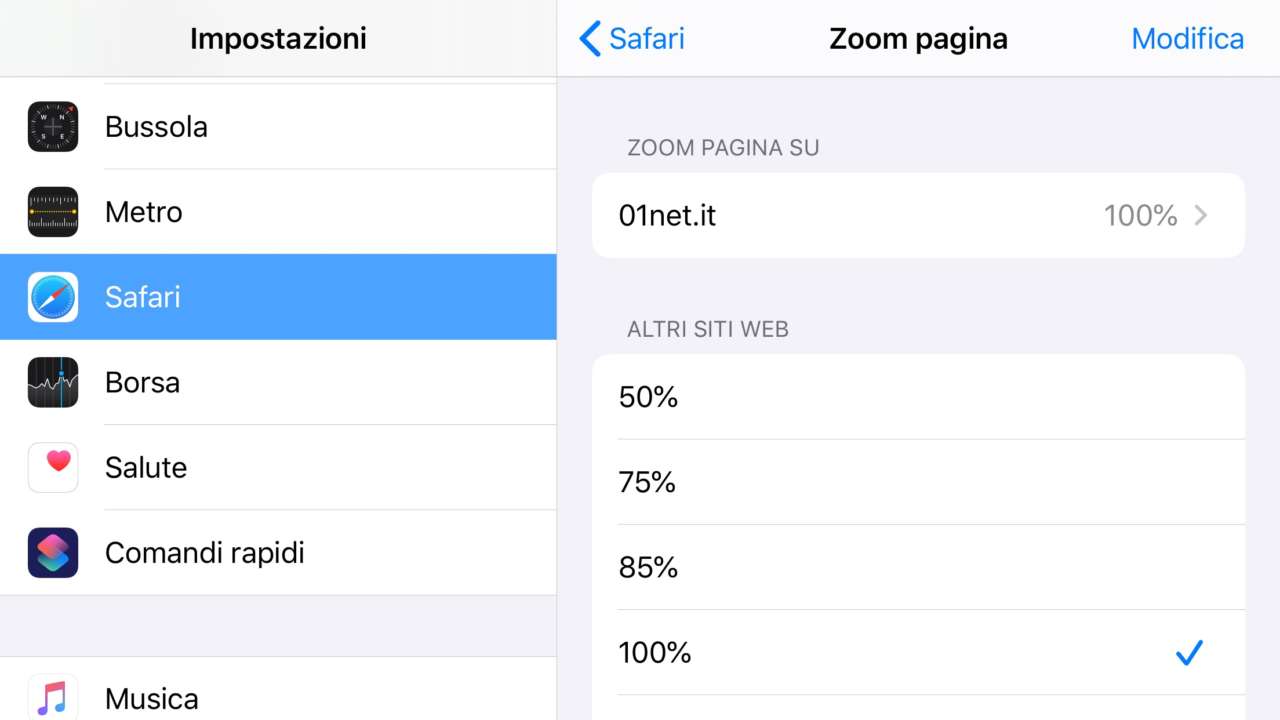The width and height of the screenshot is (1280, 720).
Task: Open the Salute settings entry
Action: tap(300, 467)
